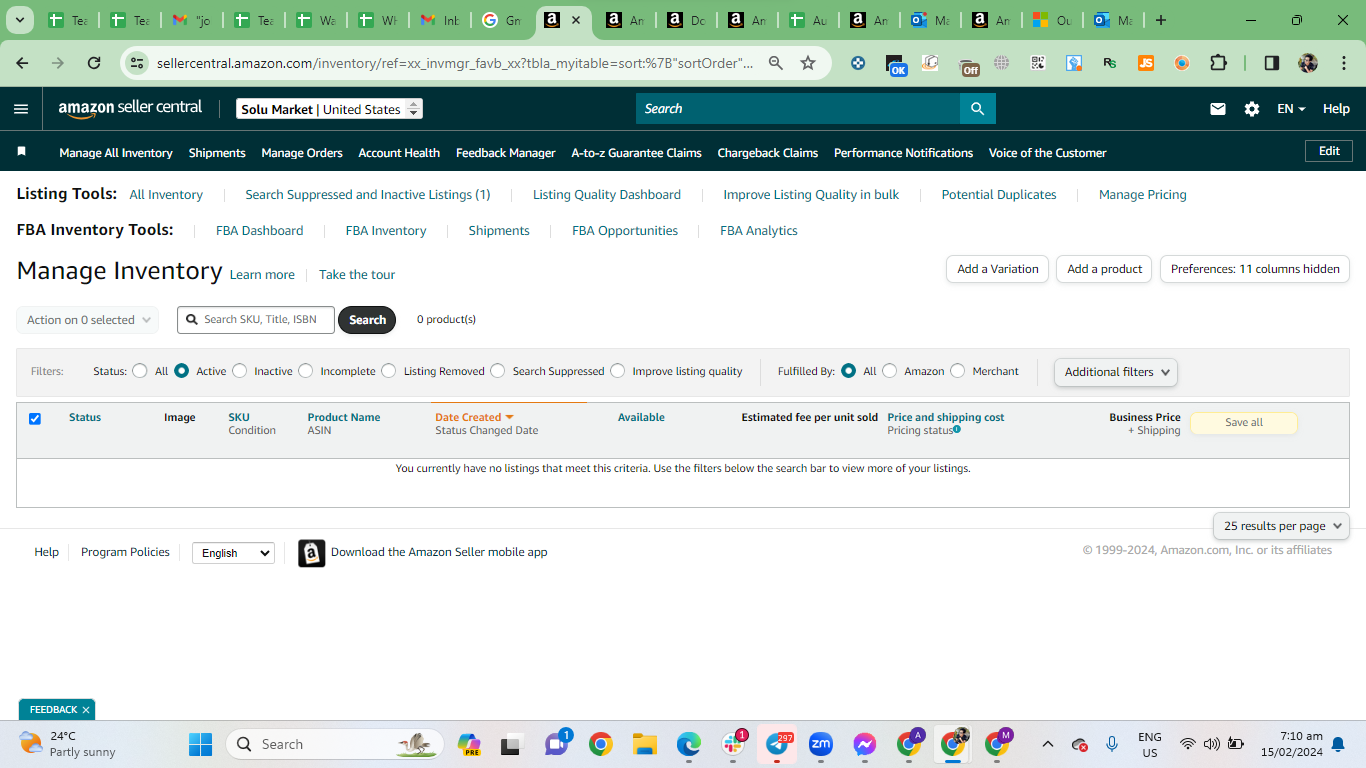Image resolution: width=1366 pixels, height=768 pixels.
Task: Open the browser tab search chevron
Action: [21, 20]
